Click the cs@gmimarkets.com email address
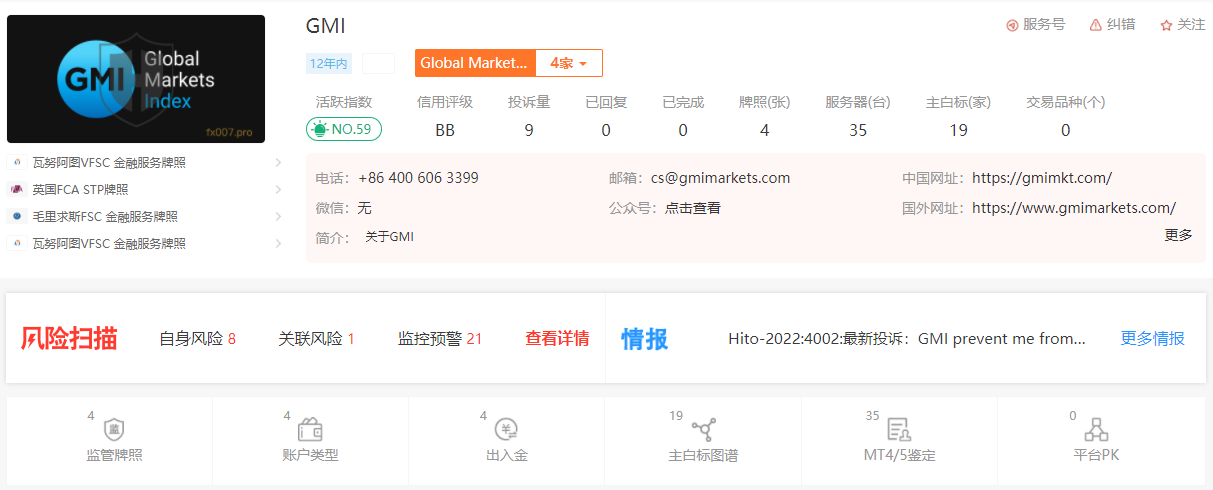The width and height of the screenshot is (1213, 490). [x=720, y=178]
